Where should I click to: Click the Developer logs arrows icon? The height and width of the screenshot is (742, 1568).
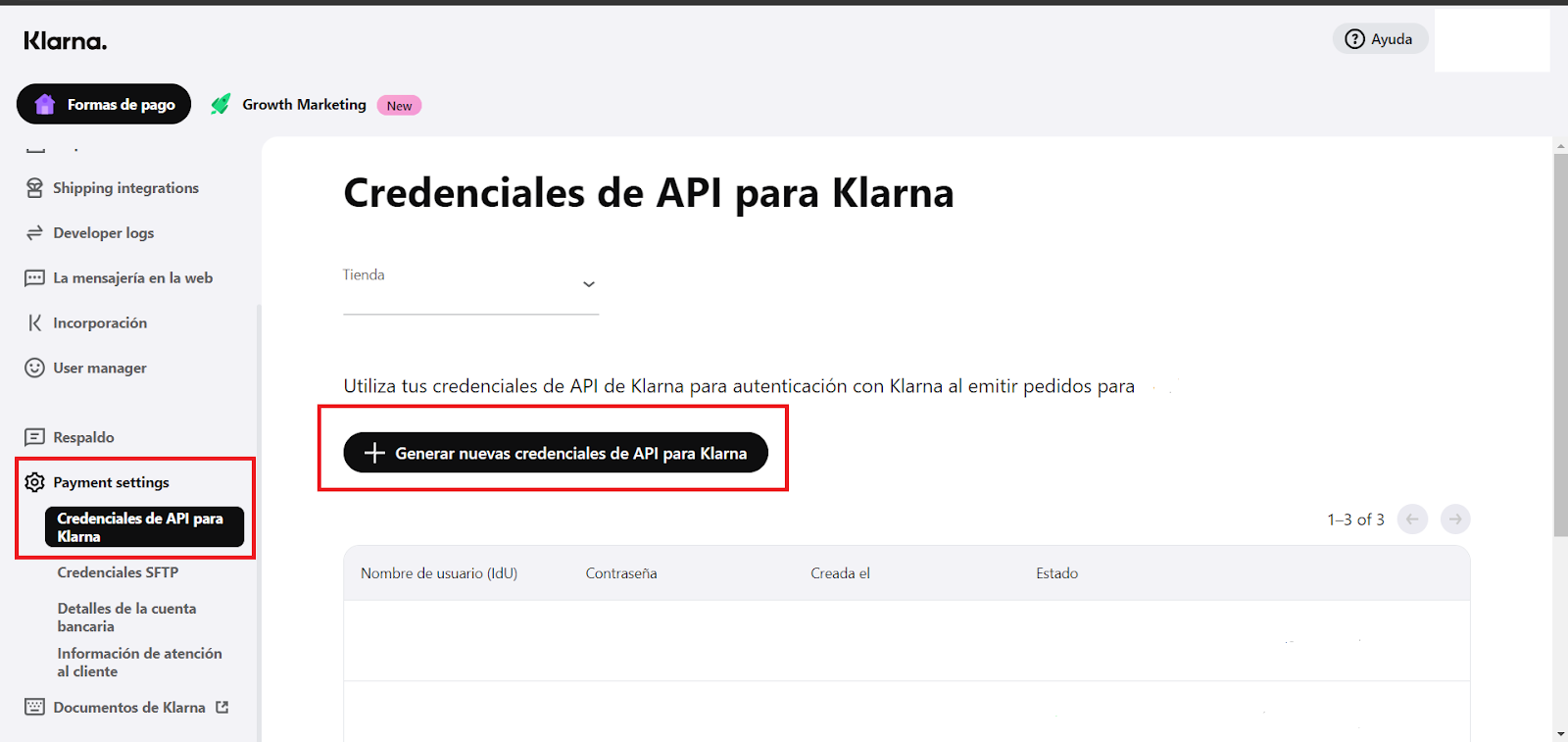pos(34,232)
